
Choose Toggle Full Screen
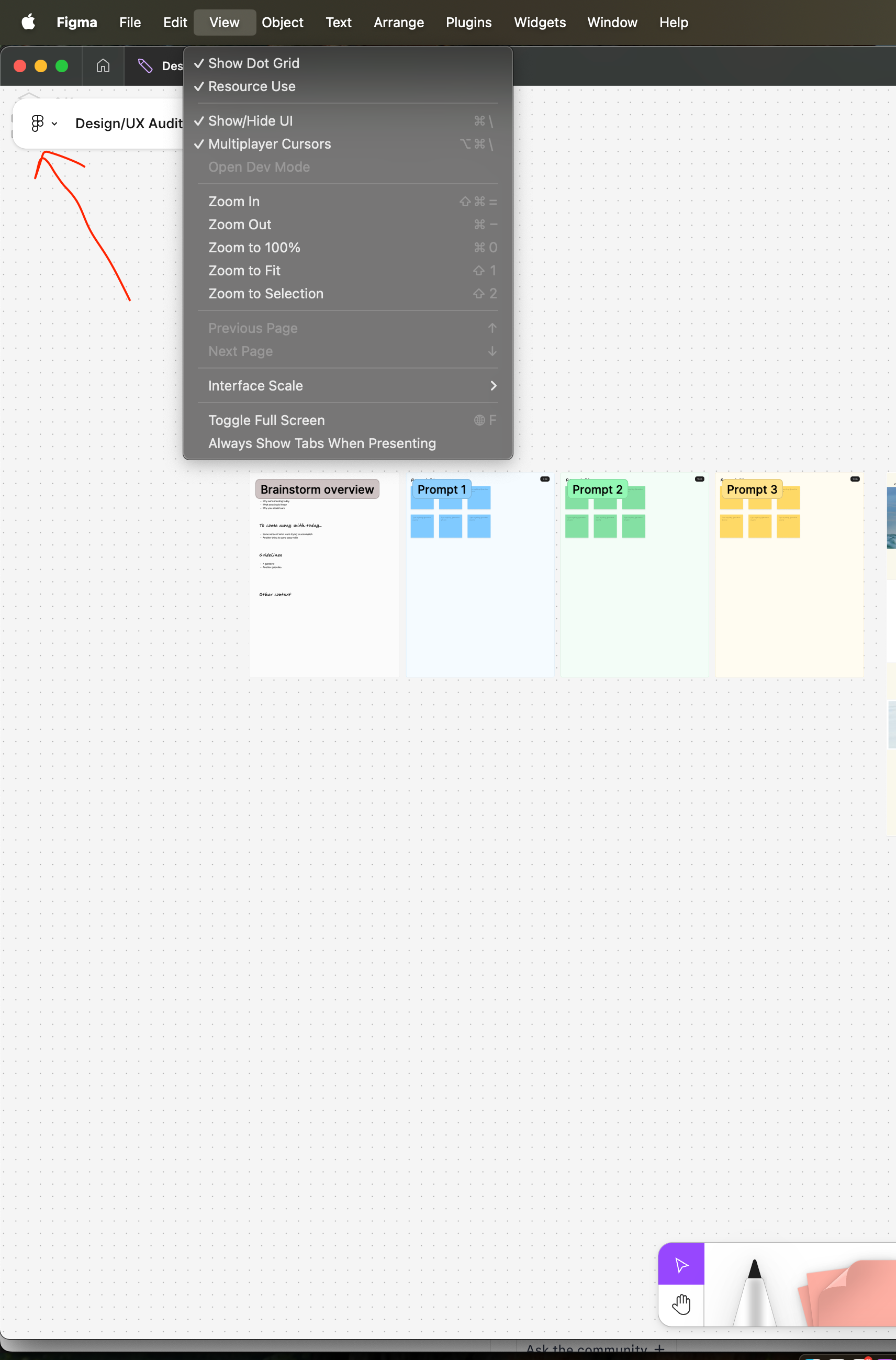(348, 420)
